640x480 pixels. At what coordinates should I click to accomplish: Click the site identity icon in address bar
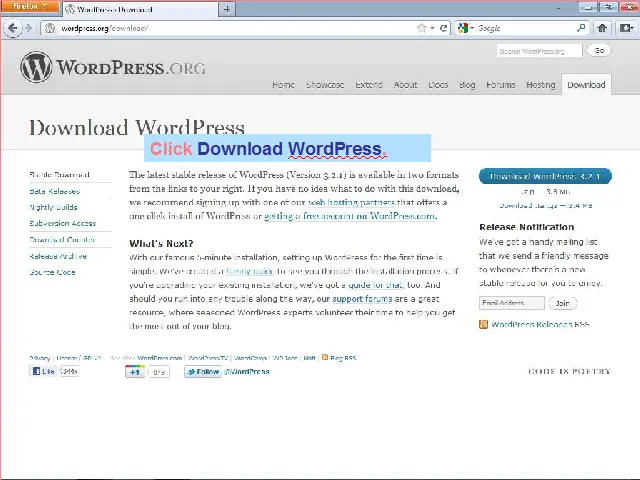(50, 28)
